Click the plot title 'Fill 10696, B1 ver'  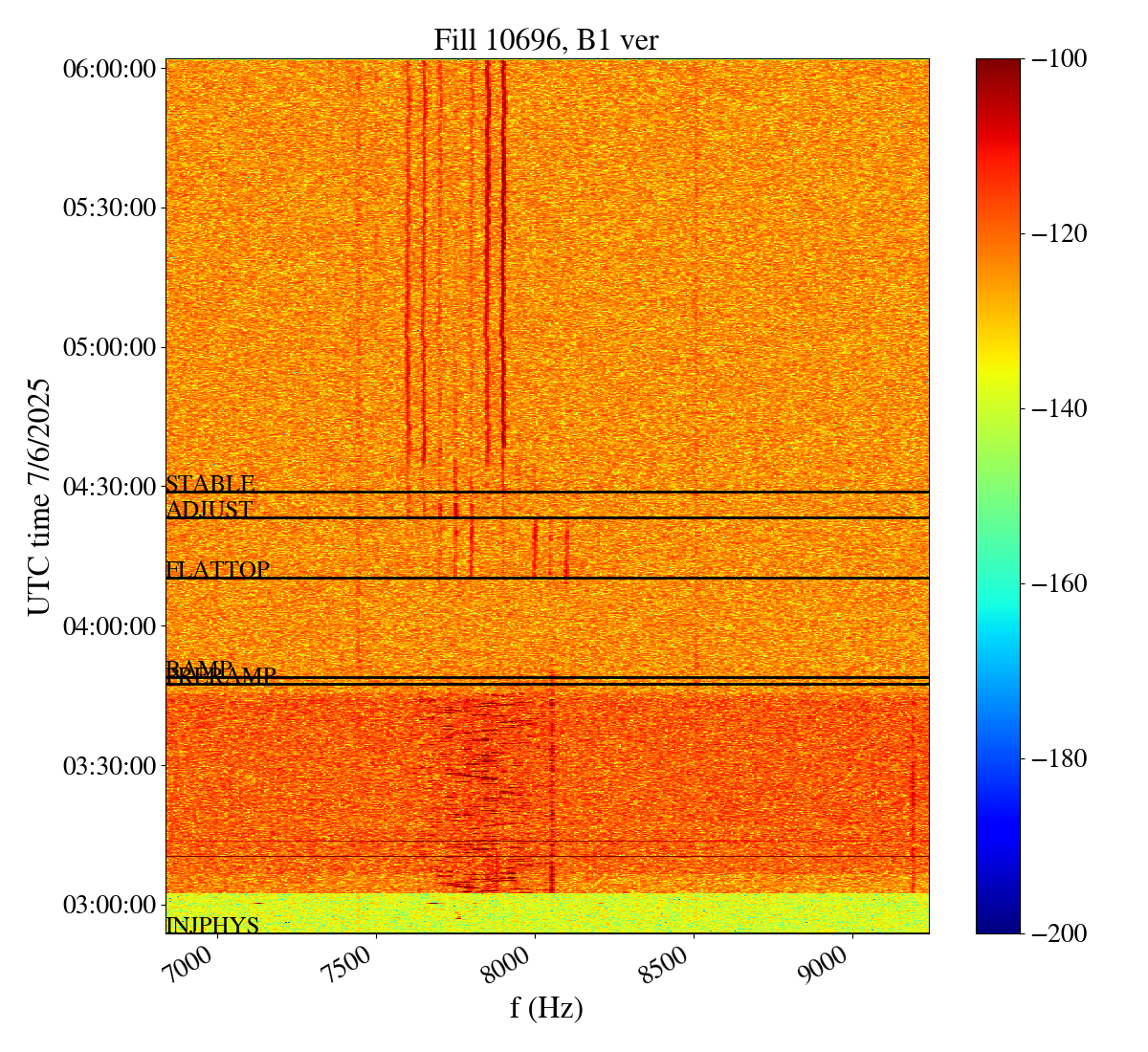pos(546,39)
